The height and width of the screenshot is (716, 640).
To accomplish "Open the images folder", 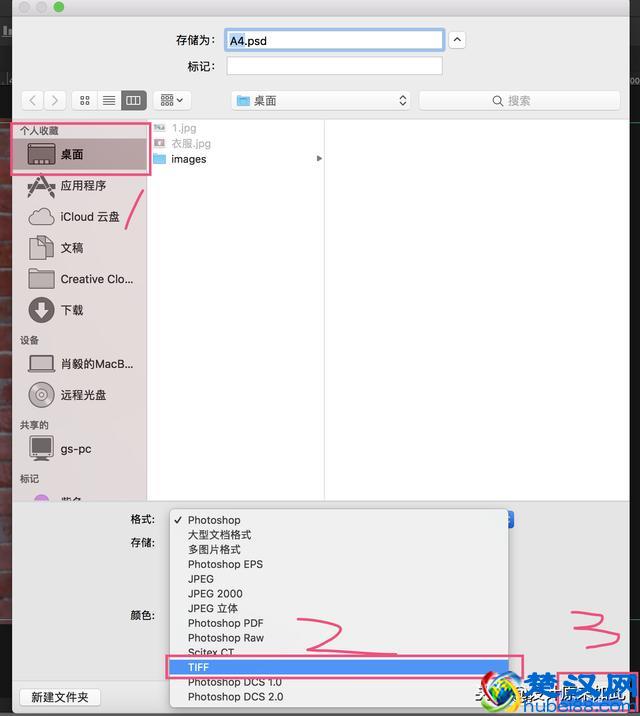I will tap(188, 159).
